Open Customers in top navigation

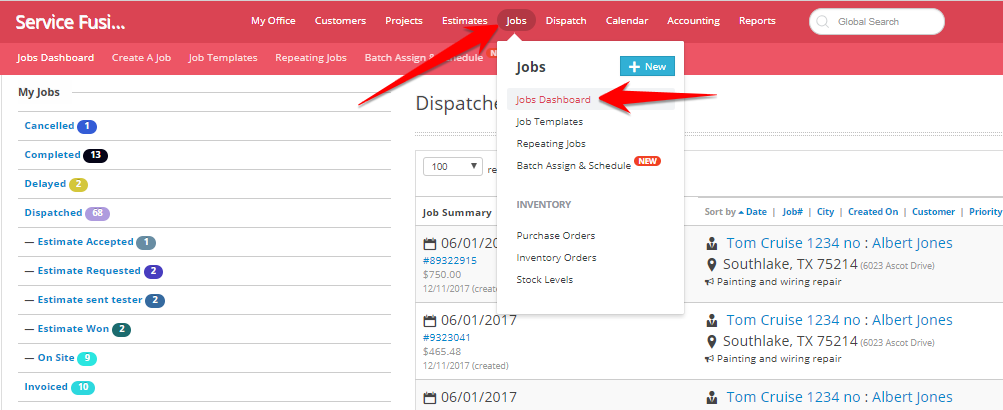coord(340,21)
